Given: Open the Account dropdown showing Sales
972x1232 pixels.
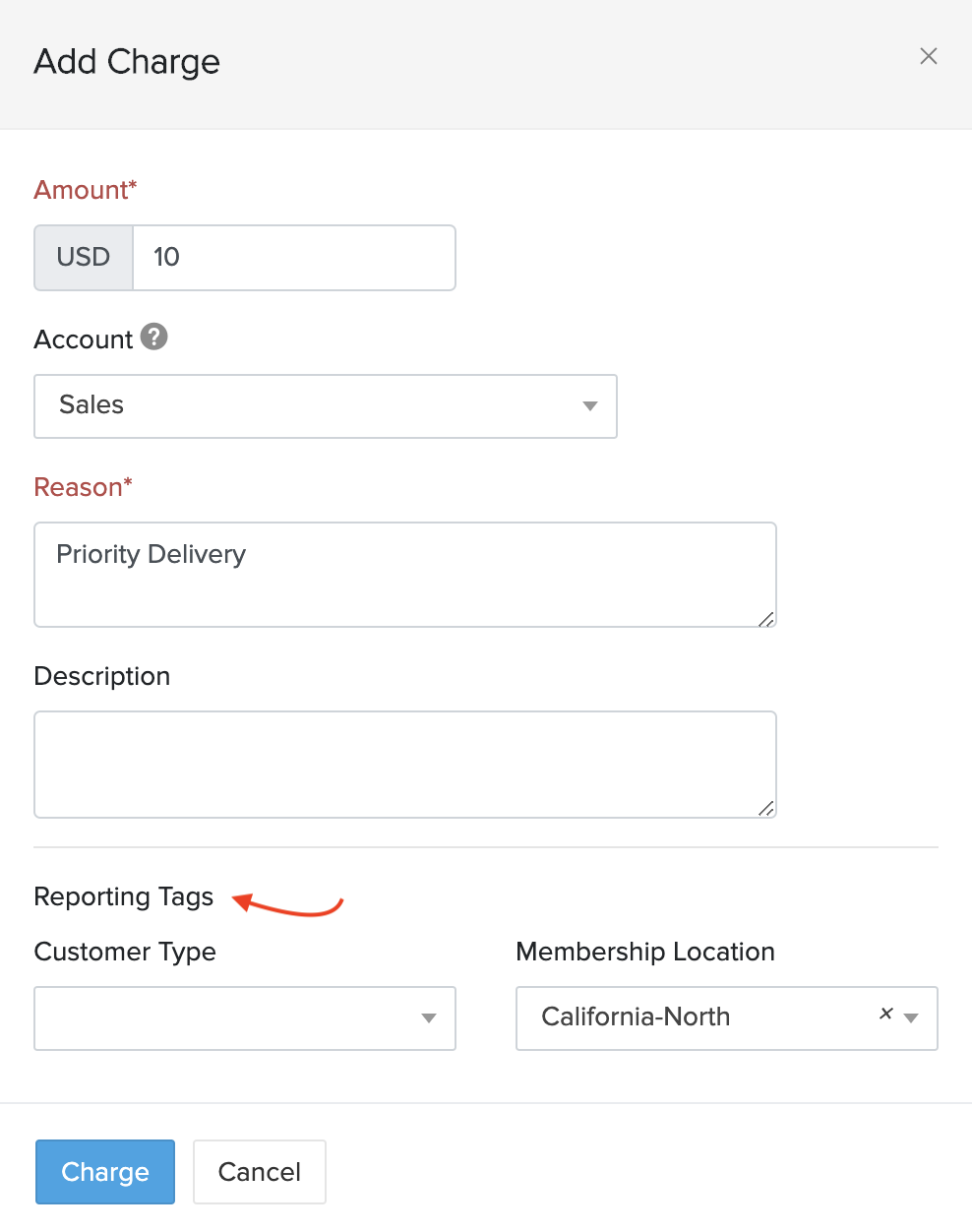Looking at the screenshot, I should [325, 405].
